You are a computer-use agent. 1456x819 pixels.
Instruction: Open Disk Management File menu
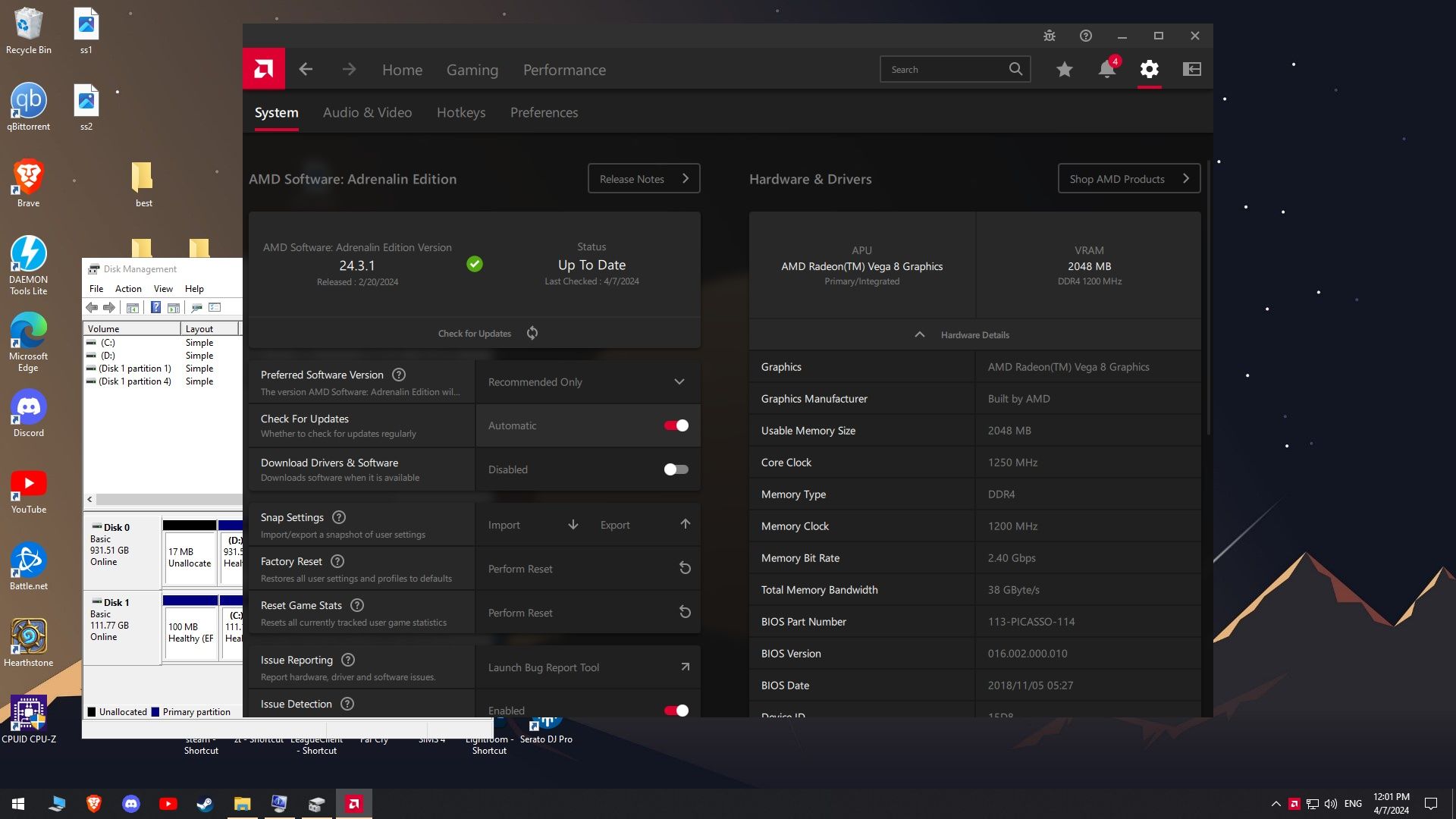(96, 289)
